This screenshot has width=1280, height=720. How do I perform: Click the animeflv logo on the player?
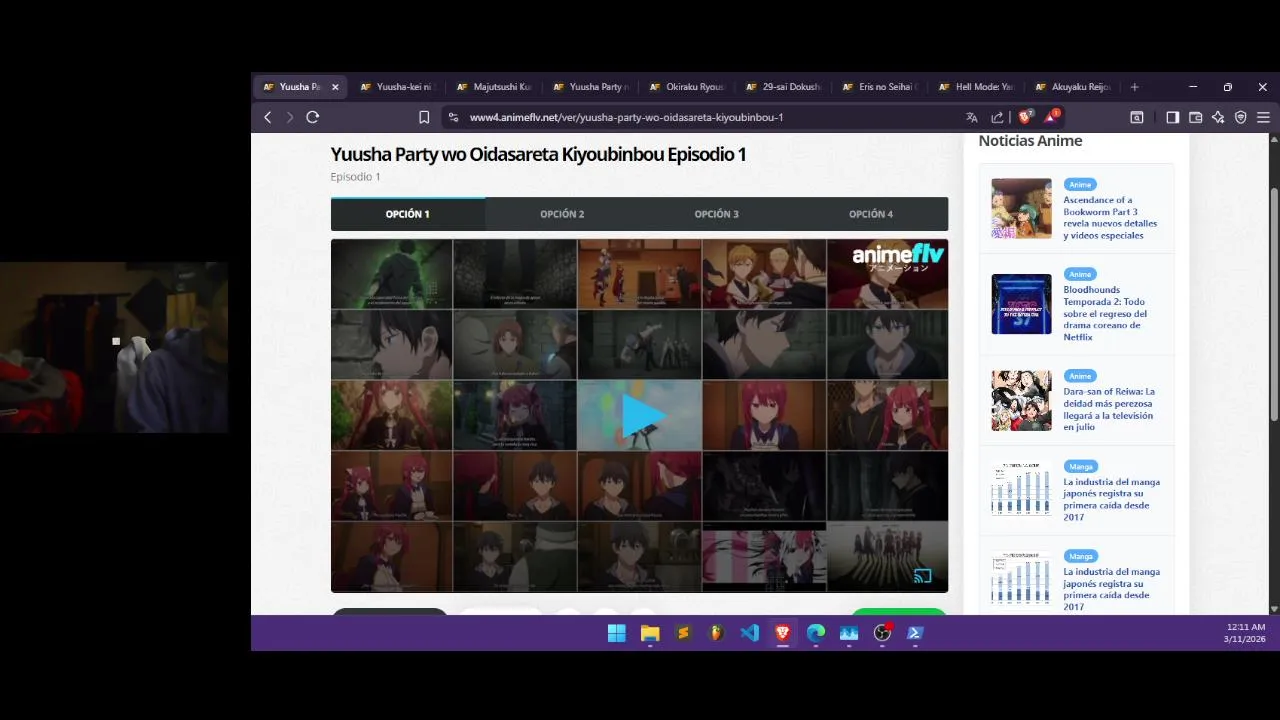click(x=898, y=258)
